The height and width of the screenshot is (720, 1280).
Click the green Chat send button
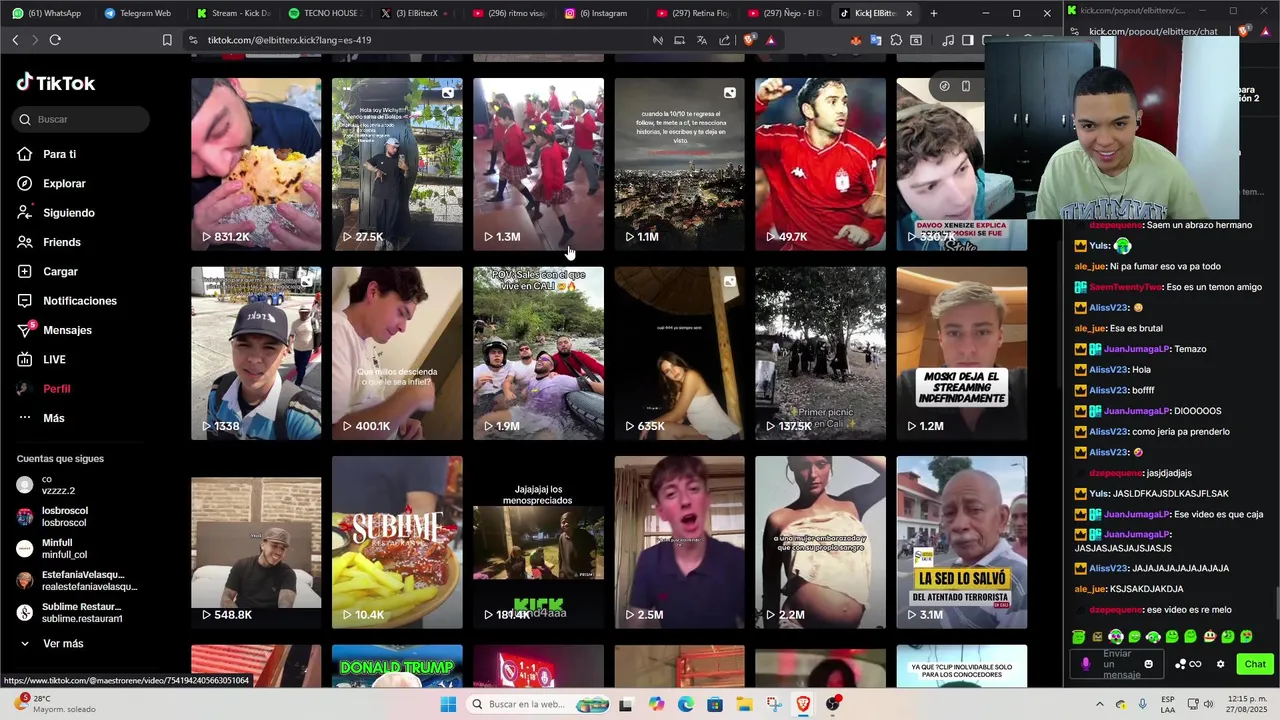pos(1255,664)
